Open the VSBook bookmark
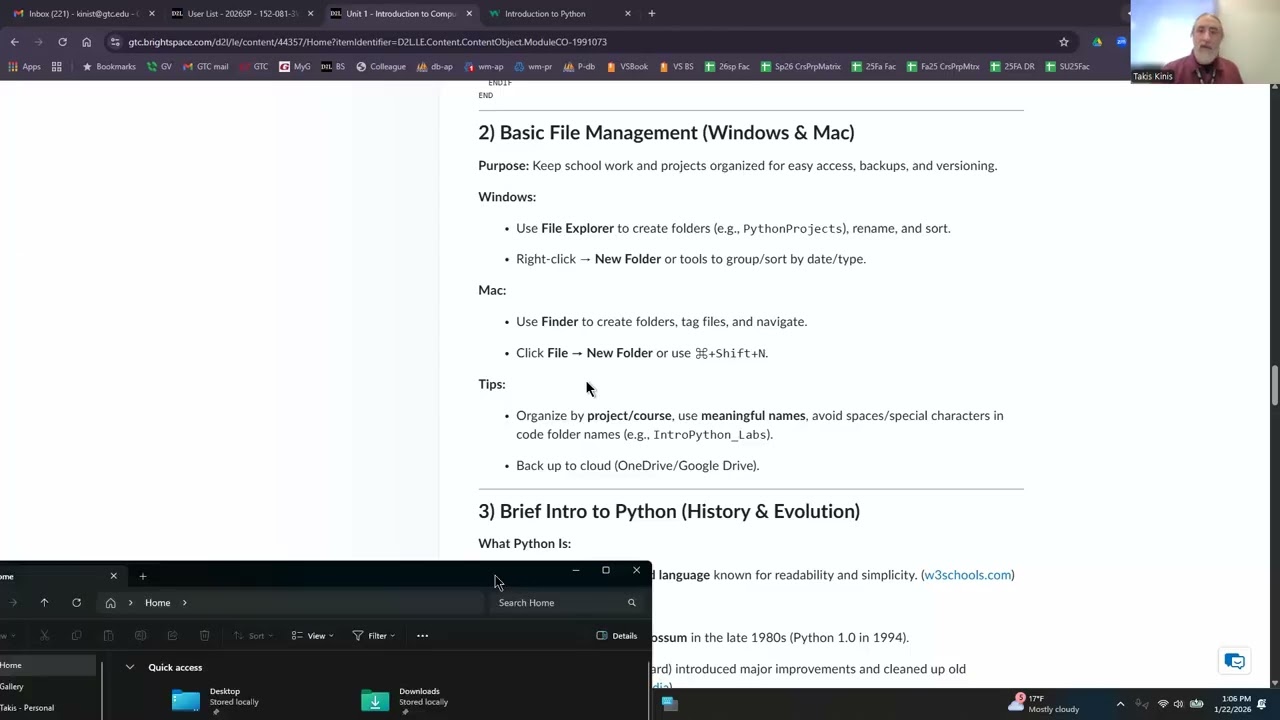 tap(627, 67)
